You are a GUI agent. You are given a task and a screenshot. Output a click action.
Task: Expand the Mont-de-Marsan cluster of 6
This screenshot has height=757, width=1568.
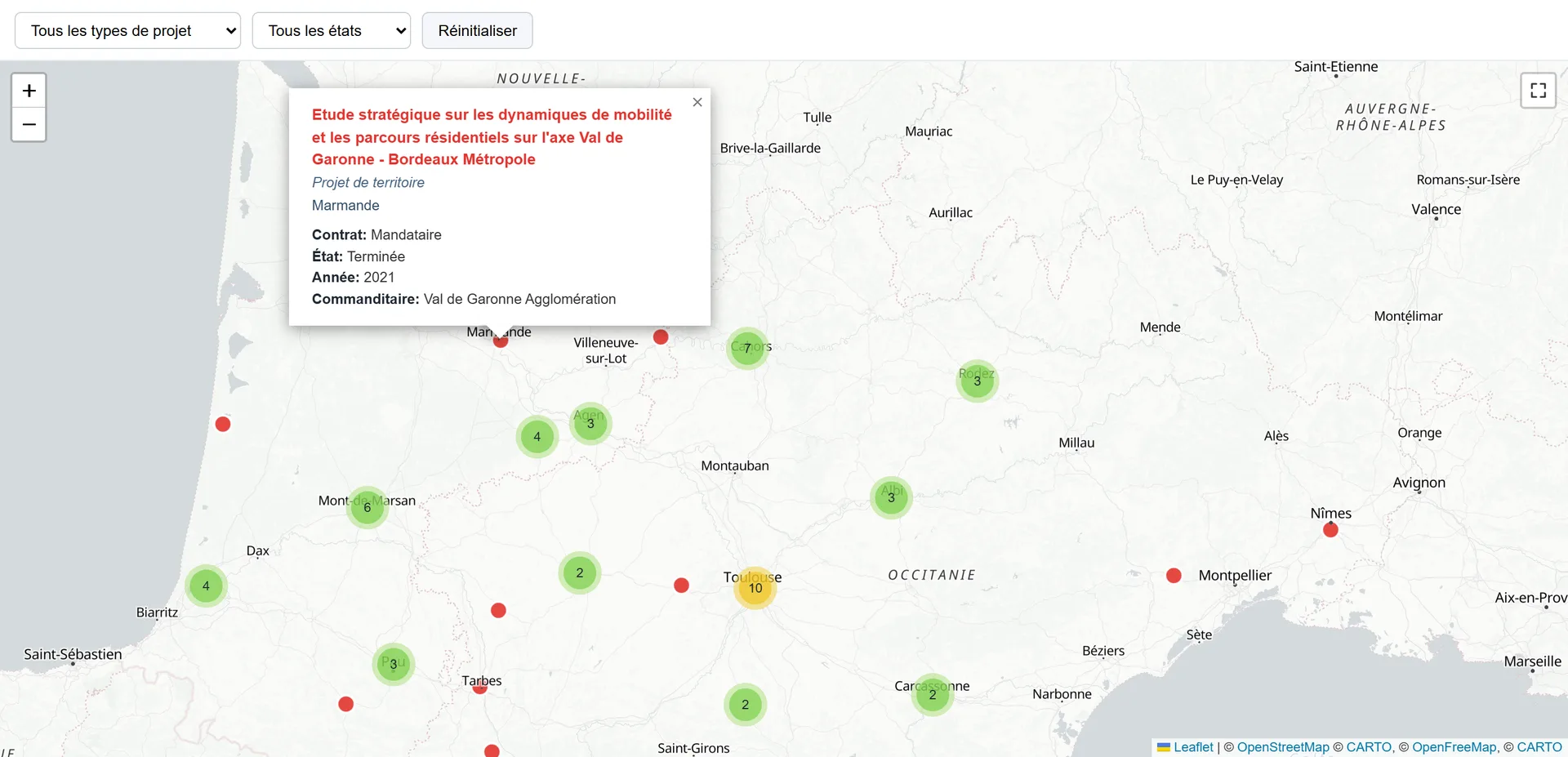367,507
